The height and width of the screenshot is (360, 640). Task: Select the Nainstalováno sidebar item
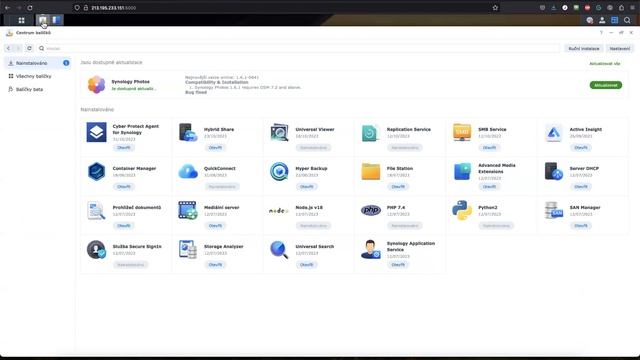[x=38, y=63]
